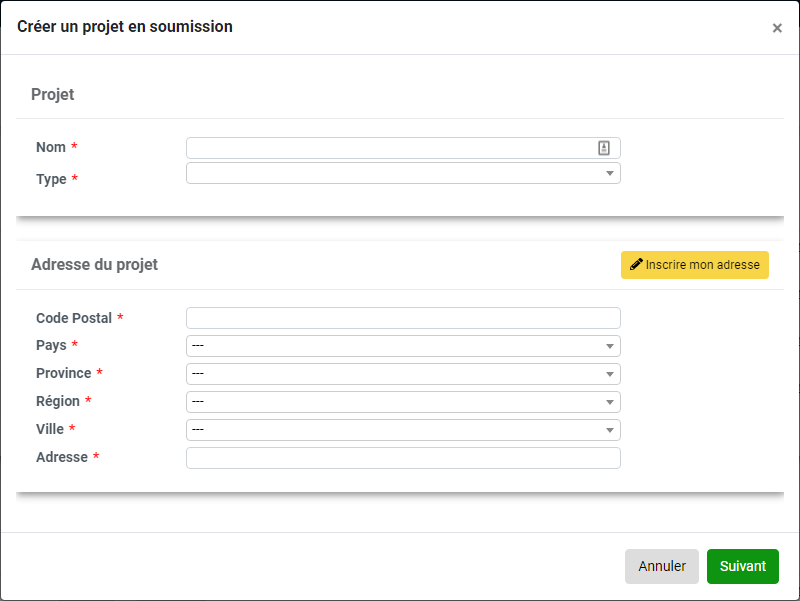Cancel with the Annuler button
Image resolution: width=800 pixels, height=601 pixels.
(x=662, y=566)
